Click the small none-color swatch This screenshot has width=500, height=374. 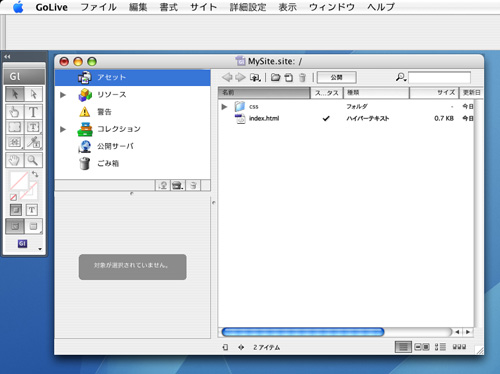pos(13,197)
